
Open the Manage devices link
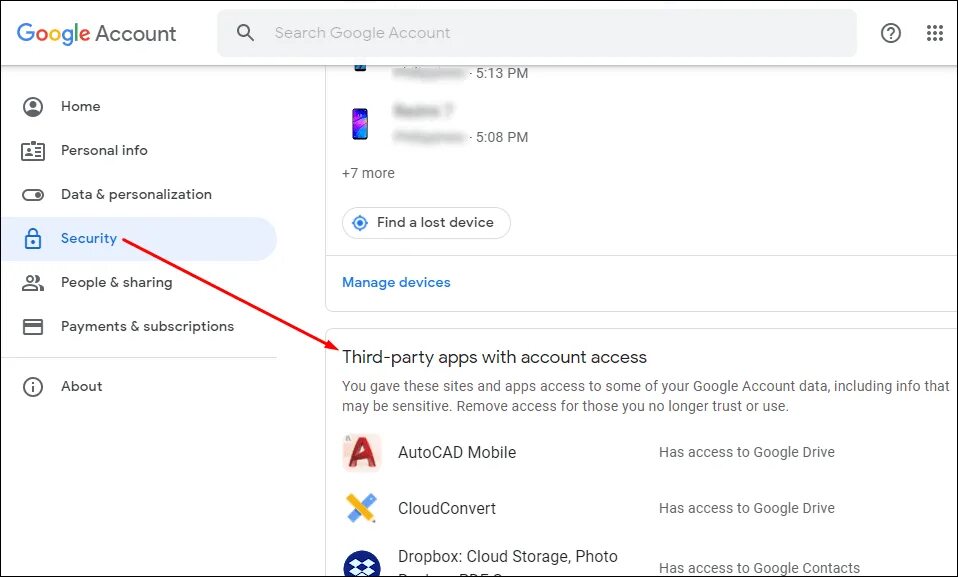point(396,283)
